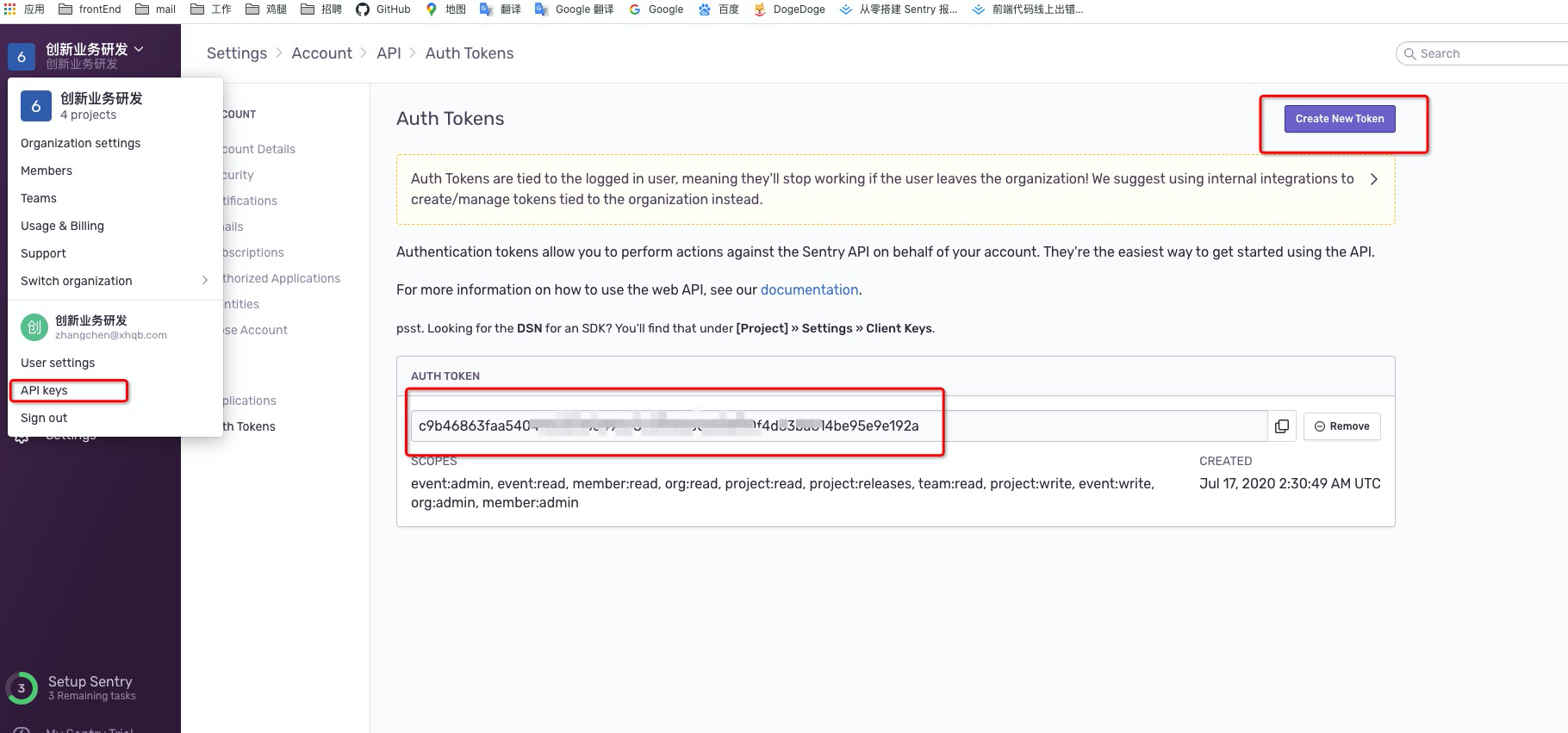Expand the Switch organization submenu
The image size is (1568, 733).
204,281
